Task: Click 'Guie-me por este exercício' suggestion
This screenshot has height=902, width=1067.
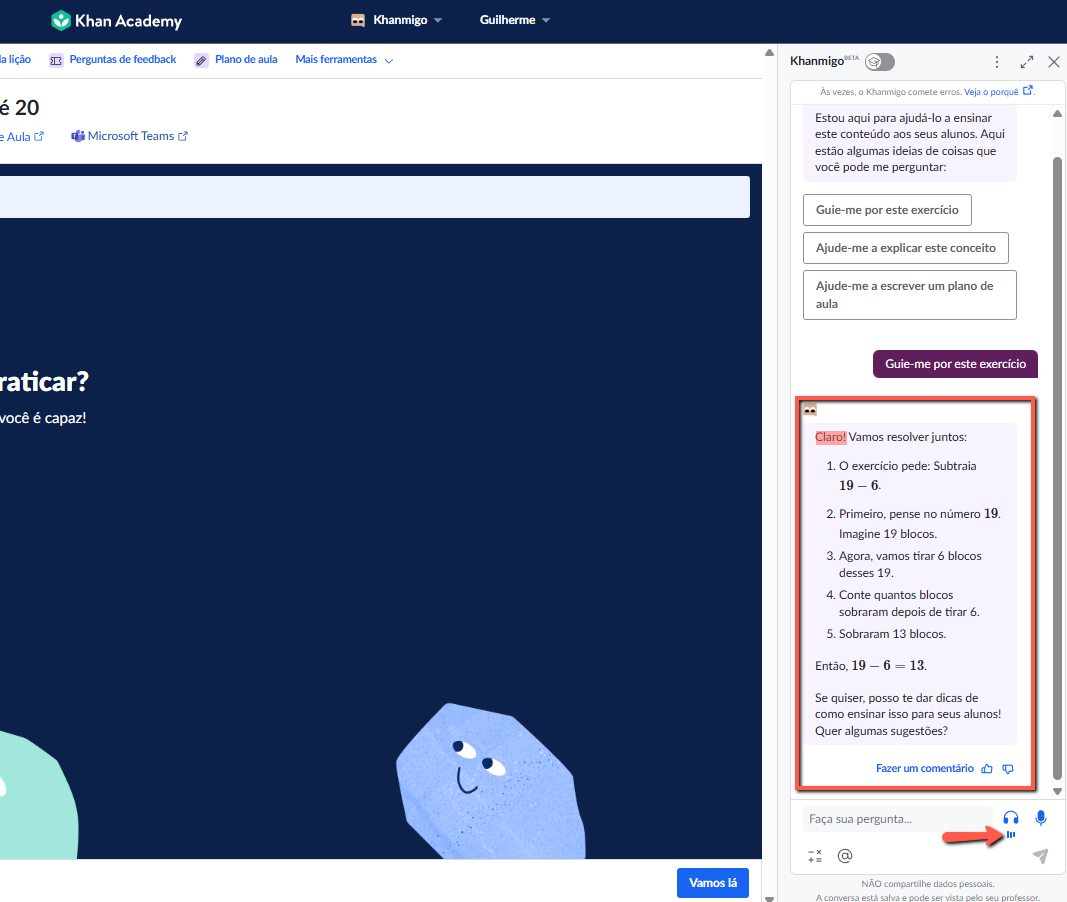Action: tap(887, 210)
